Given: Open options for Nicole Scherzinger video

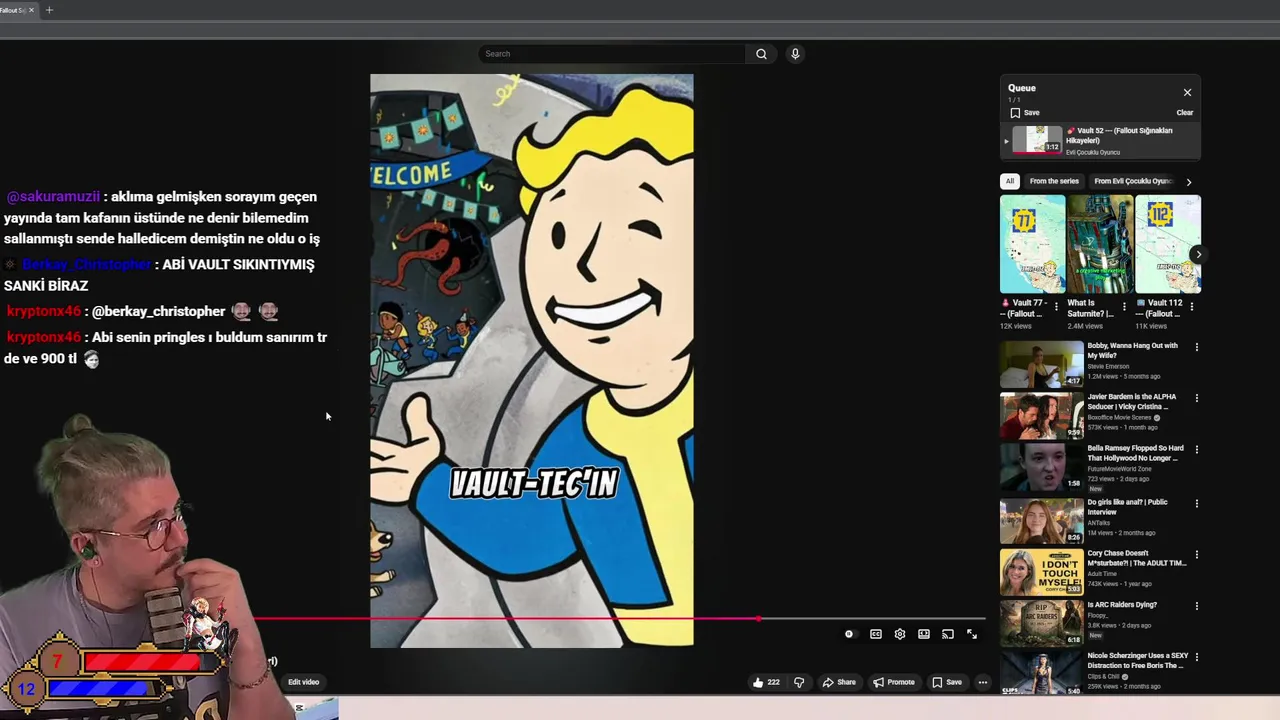Looking at the screenshot, I should pos(1196,657).
